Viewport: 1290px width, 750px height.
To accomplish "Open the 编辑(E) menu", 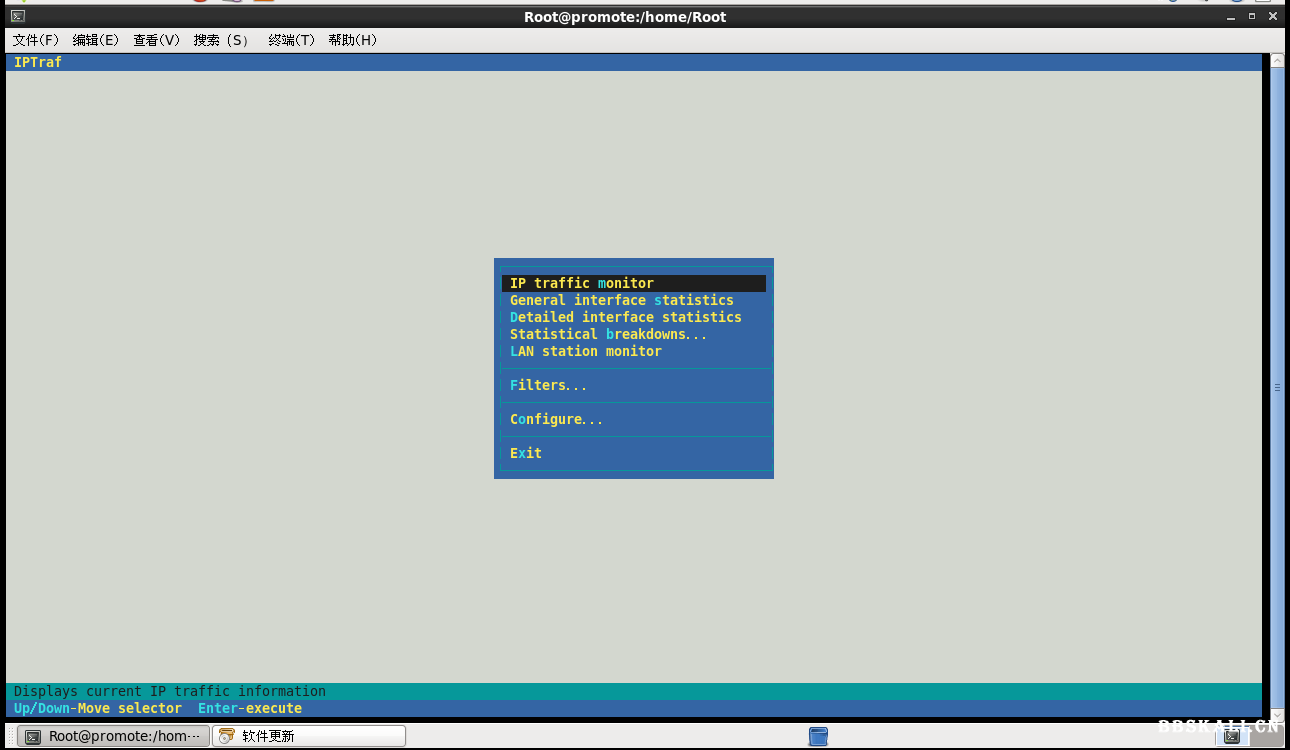I will click(96, 40).
